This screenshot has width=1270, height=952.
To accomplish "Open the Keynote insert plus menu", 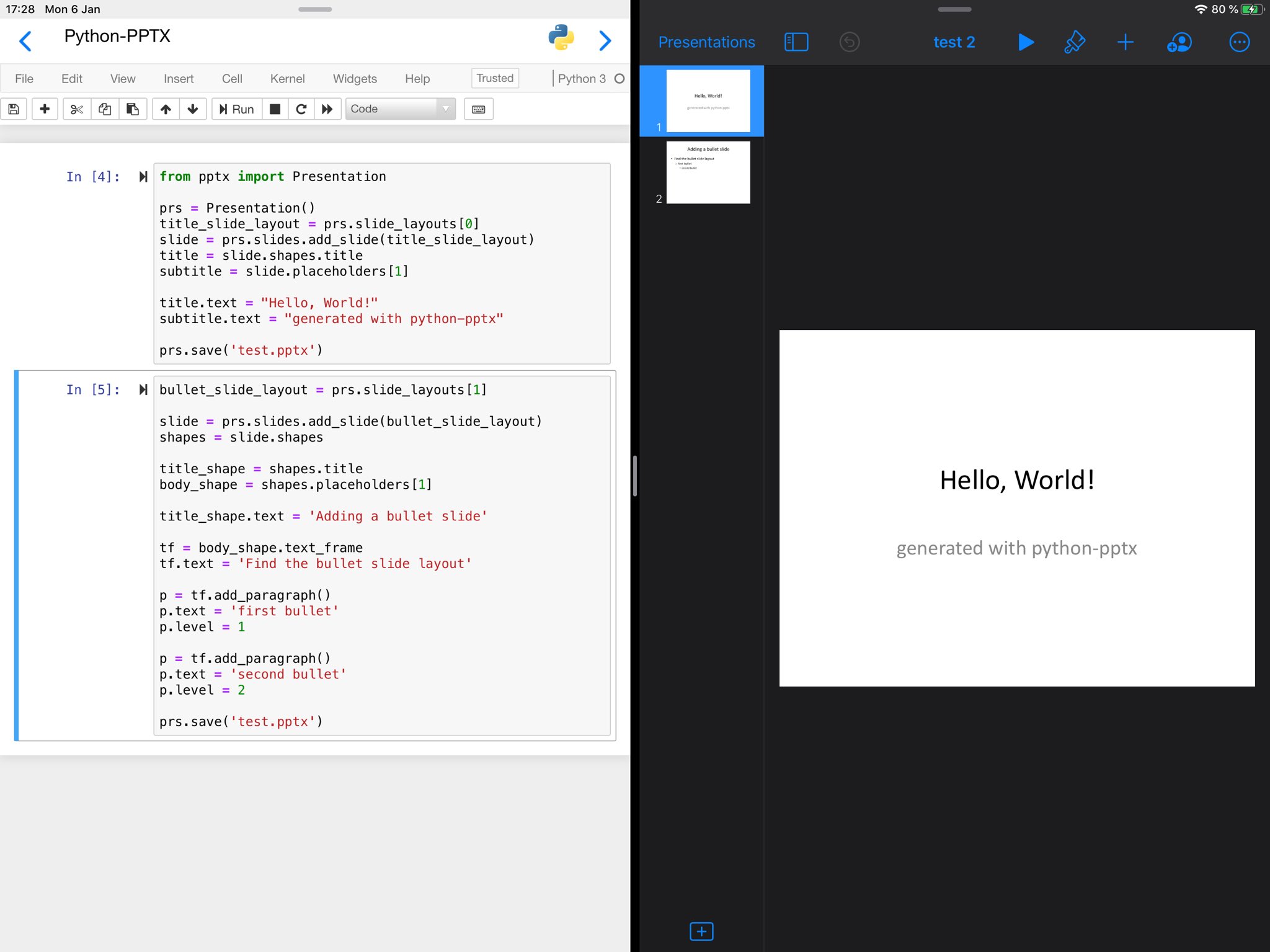I will tap(1126, 42).
